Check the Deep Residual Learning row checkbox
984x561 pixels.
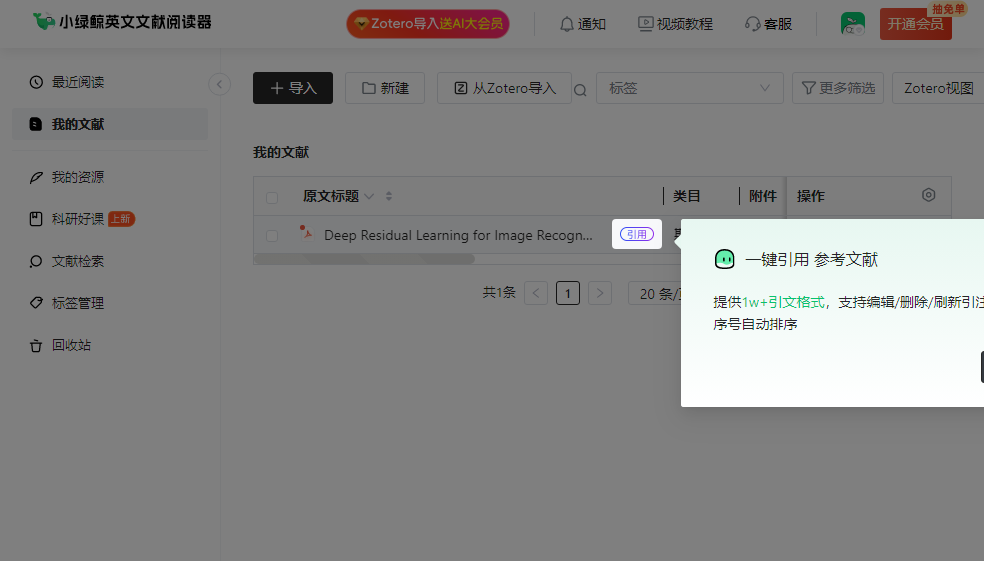pyautogui.click(x=272, y=236)
